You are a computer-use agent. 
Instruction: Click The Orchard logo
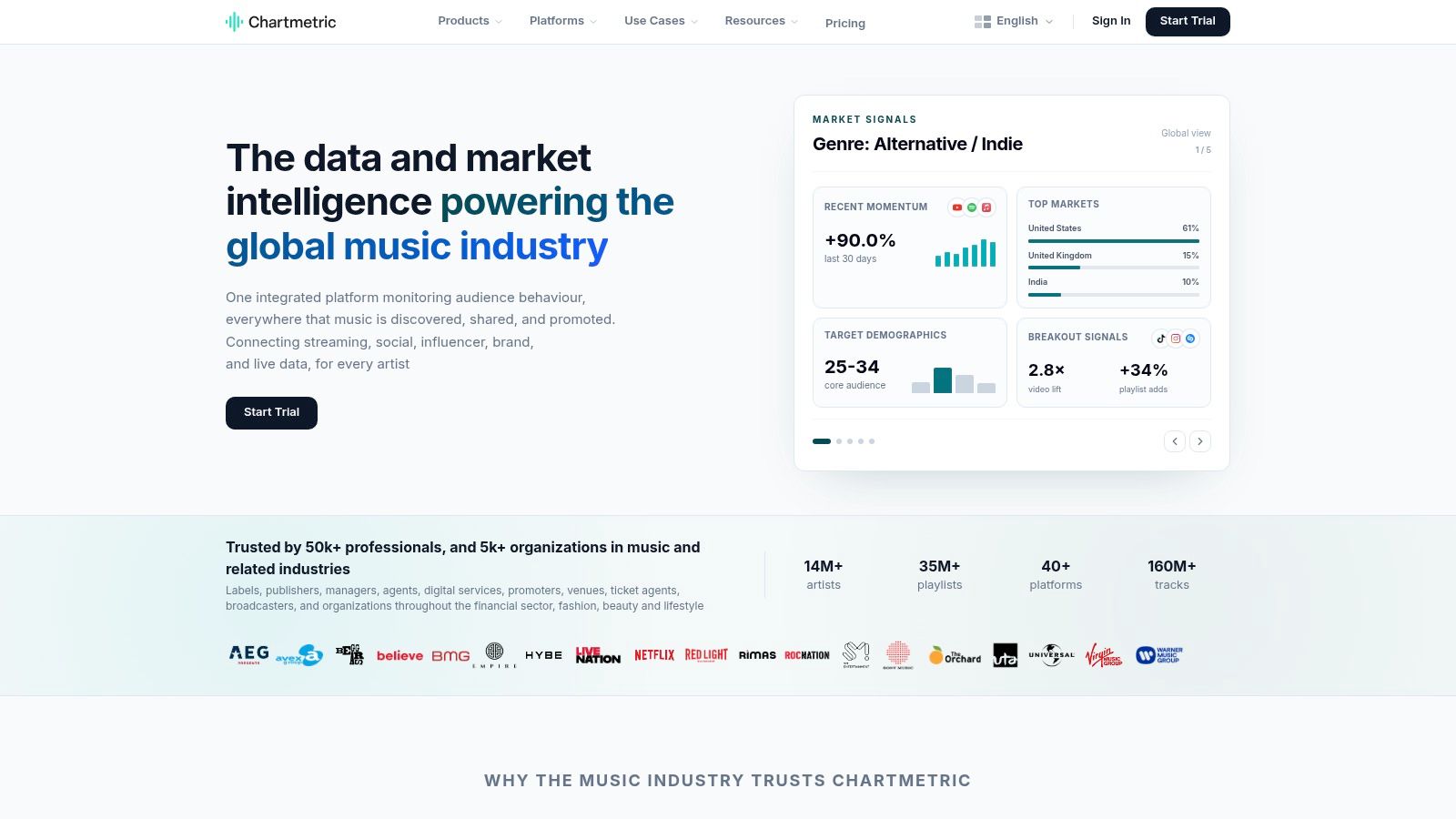pyautogui.click(x=955, y=655)
